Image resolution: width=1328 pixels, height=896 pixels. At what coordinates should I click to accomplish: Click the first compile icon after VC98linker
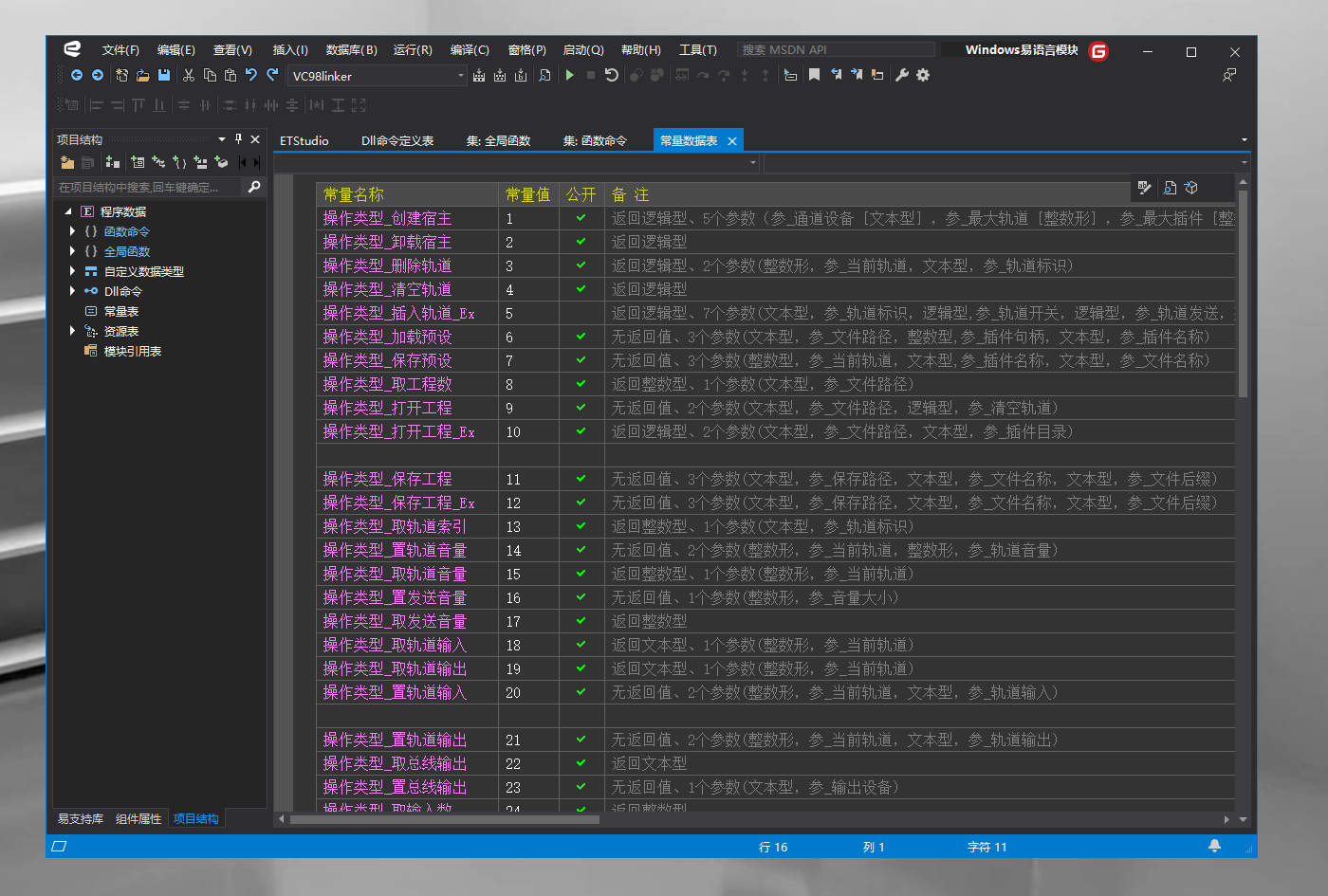[x=479, y=75]
